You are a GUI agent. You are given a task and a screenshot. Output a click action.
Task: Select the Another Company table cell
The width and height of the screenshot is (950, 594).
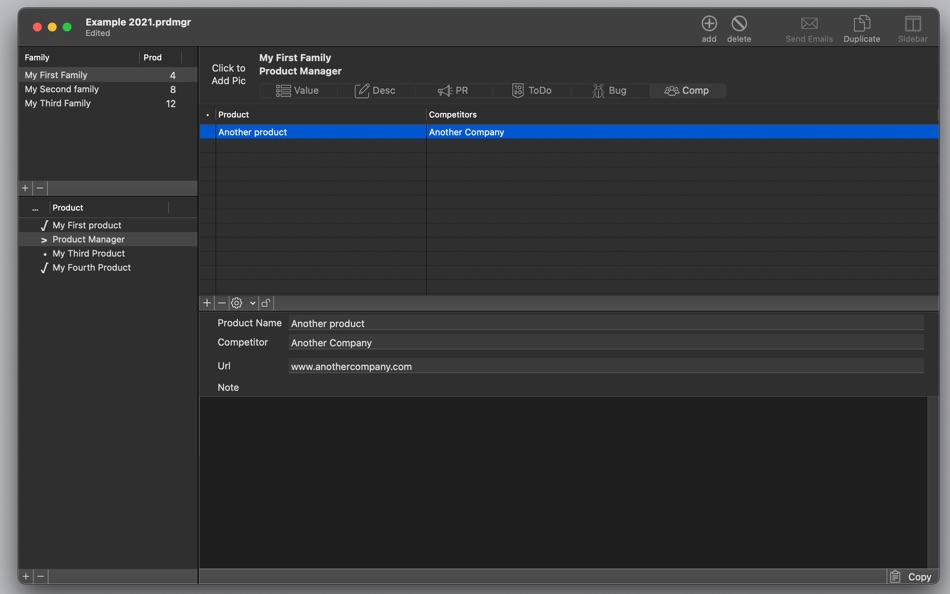pos(682,132)
